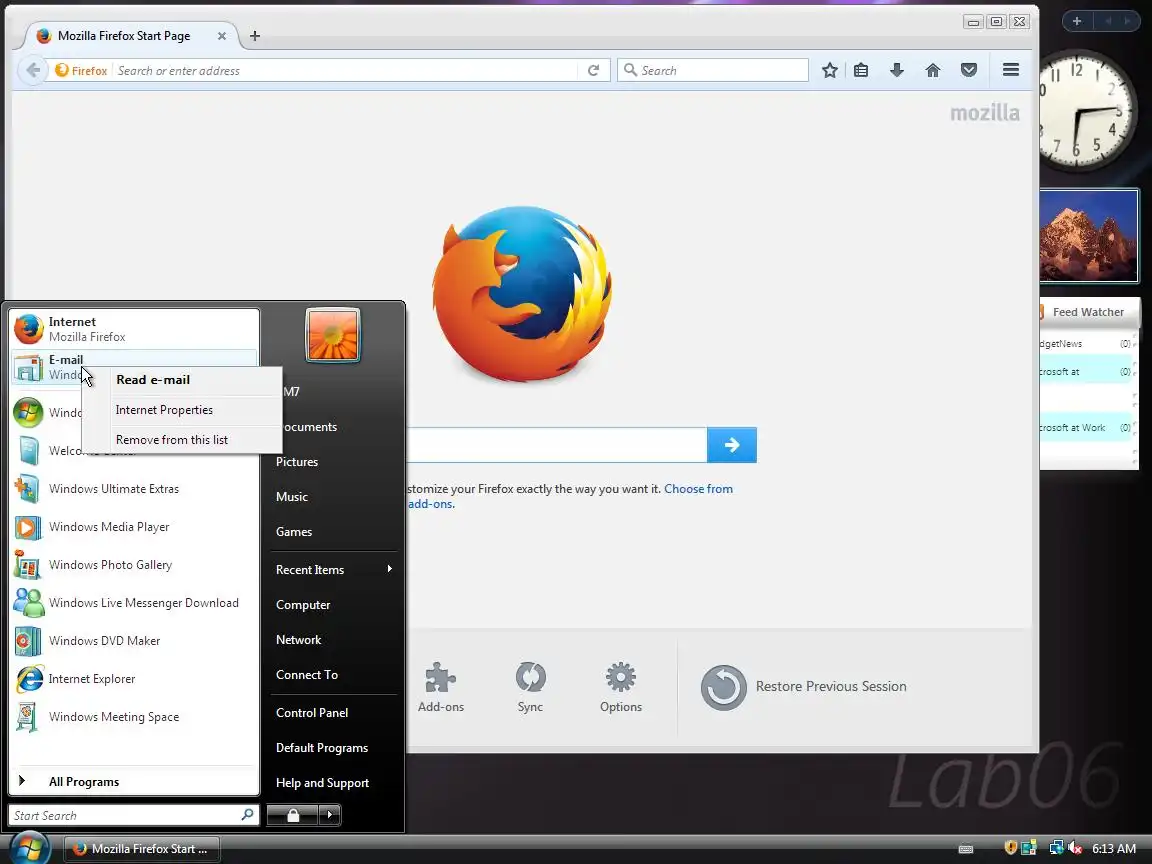1152x864 pixels.
Task: Click the muted volume tray icon
Action: pos(1076,849)
